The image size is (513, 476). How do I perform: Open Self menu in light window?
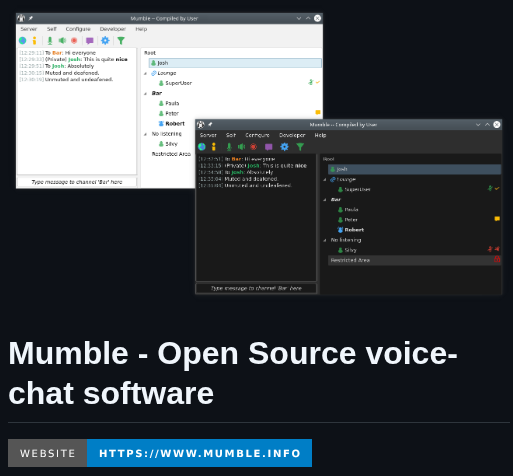pyautogui.click(x=52, y=29)
